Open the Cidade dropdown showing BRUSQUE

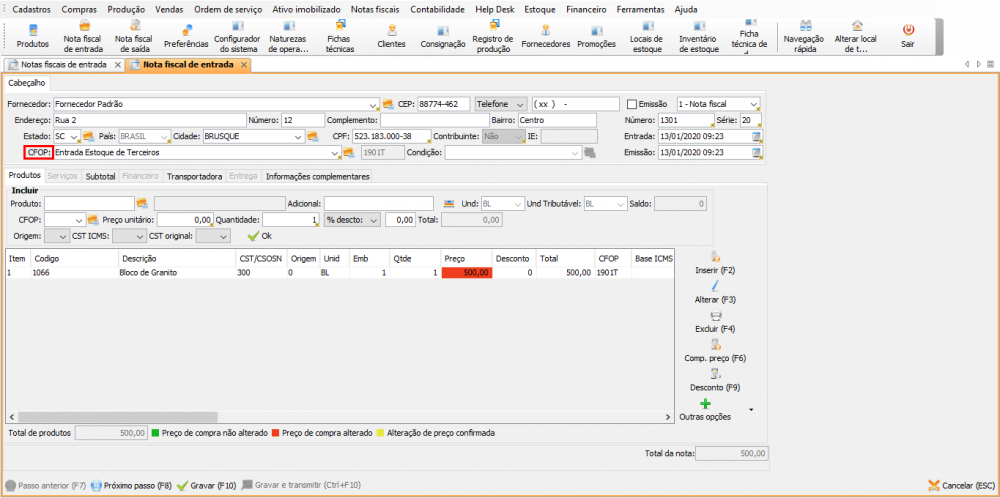[x=297, y=136]
